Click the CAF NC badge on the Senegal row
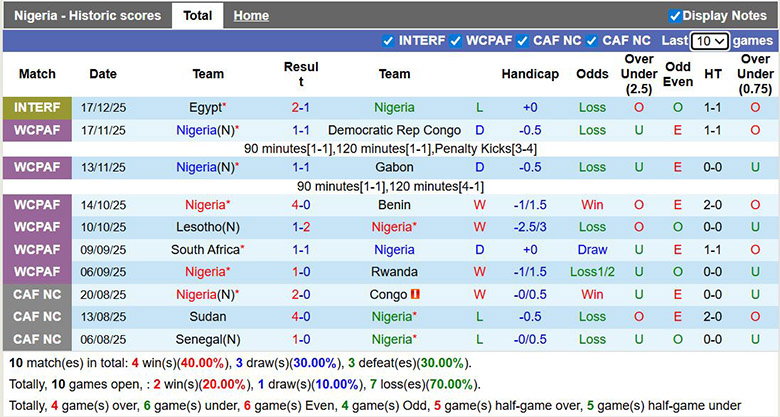The image size is (780, 417). (x=37, y=339)
